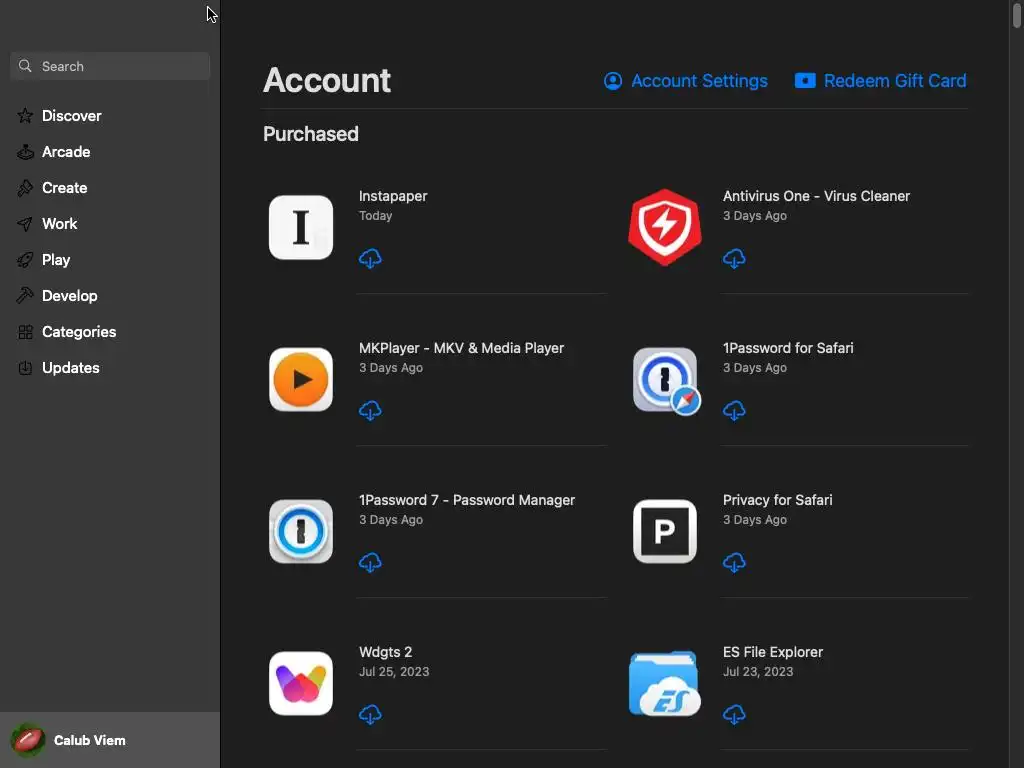Click the Privacy for Safari title

point(777,500)
